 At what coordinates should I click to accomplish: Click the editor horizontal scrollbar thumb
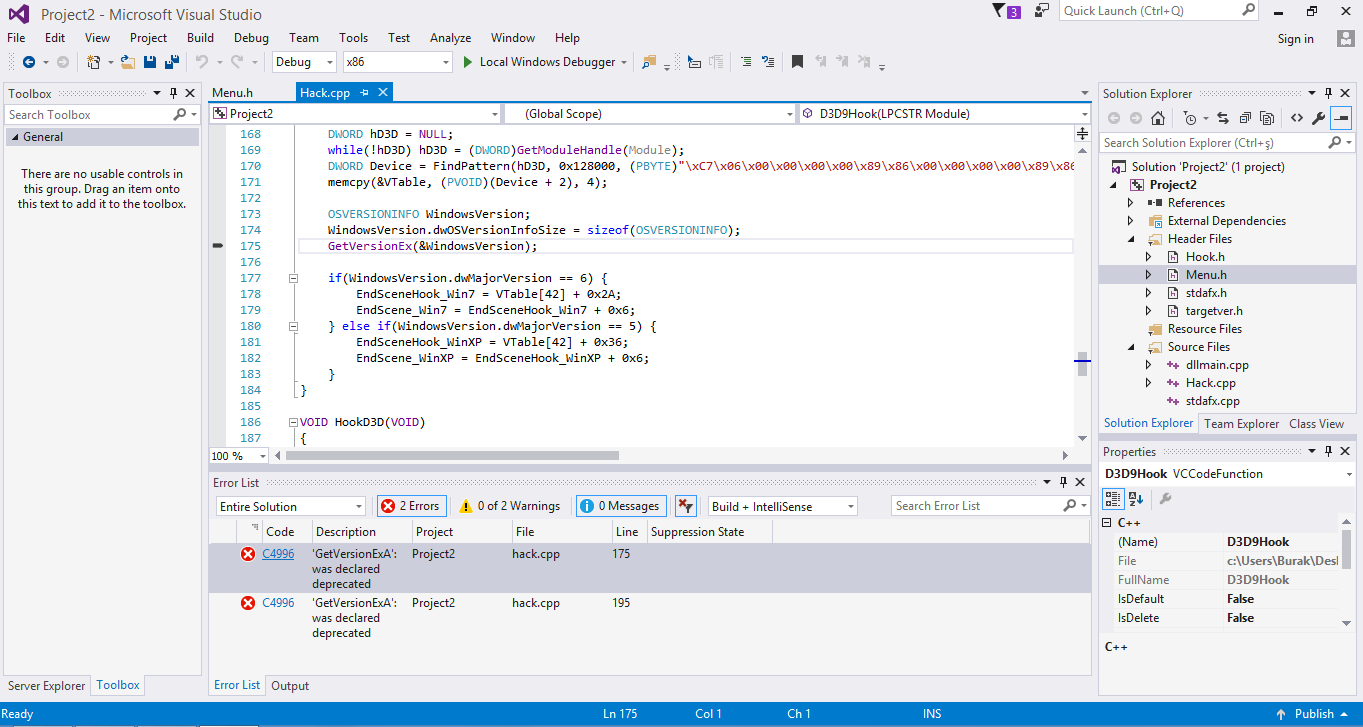coord(452,456)
